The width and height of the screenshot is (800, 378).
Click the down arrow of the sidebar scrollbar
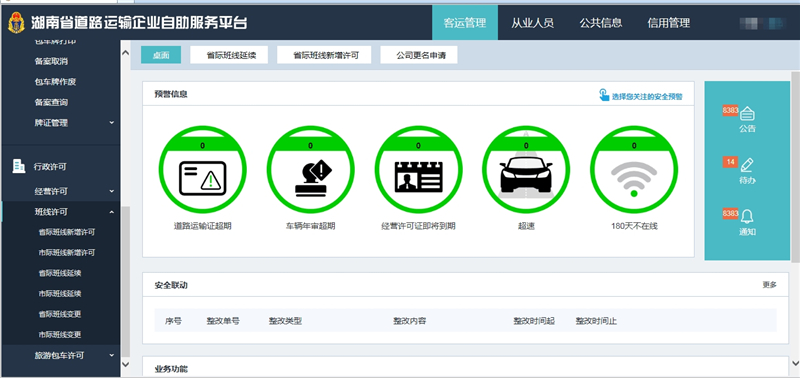(126, 363)
